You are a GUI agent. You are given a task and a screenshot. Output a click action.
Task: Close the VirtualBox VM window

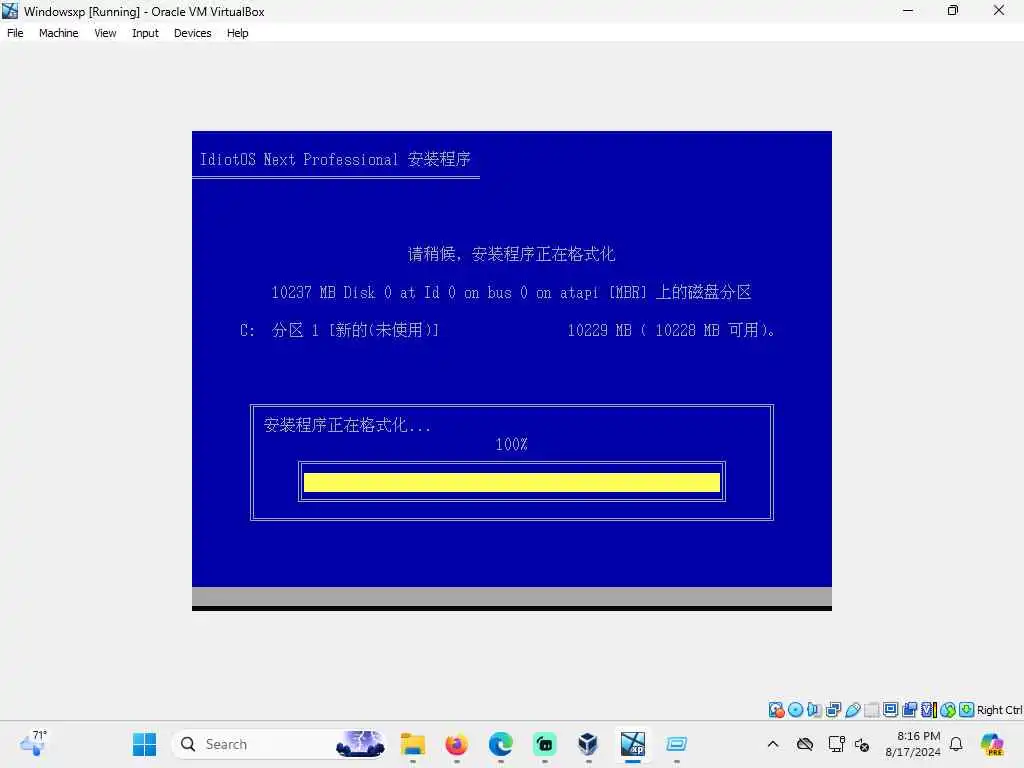click(x=999, y=10)
